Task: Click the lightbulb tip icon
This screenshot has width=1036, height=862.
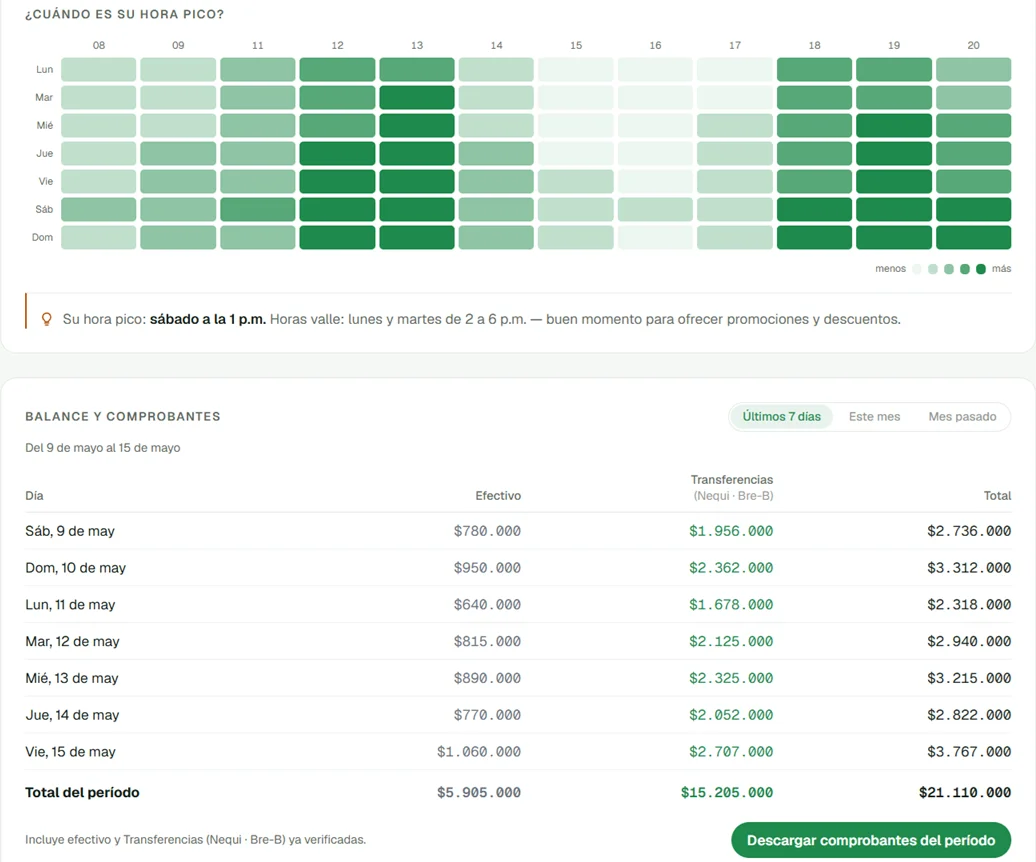Action: point(46,320)
